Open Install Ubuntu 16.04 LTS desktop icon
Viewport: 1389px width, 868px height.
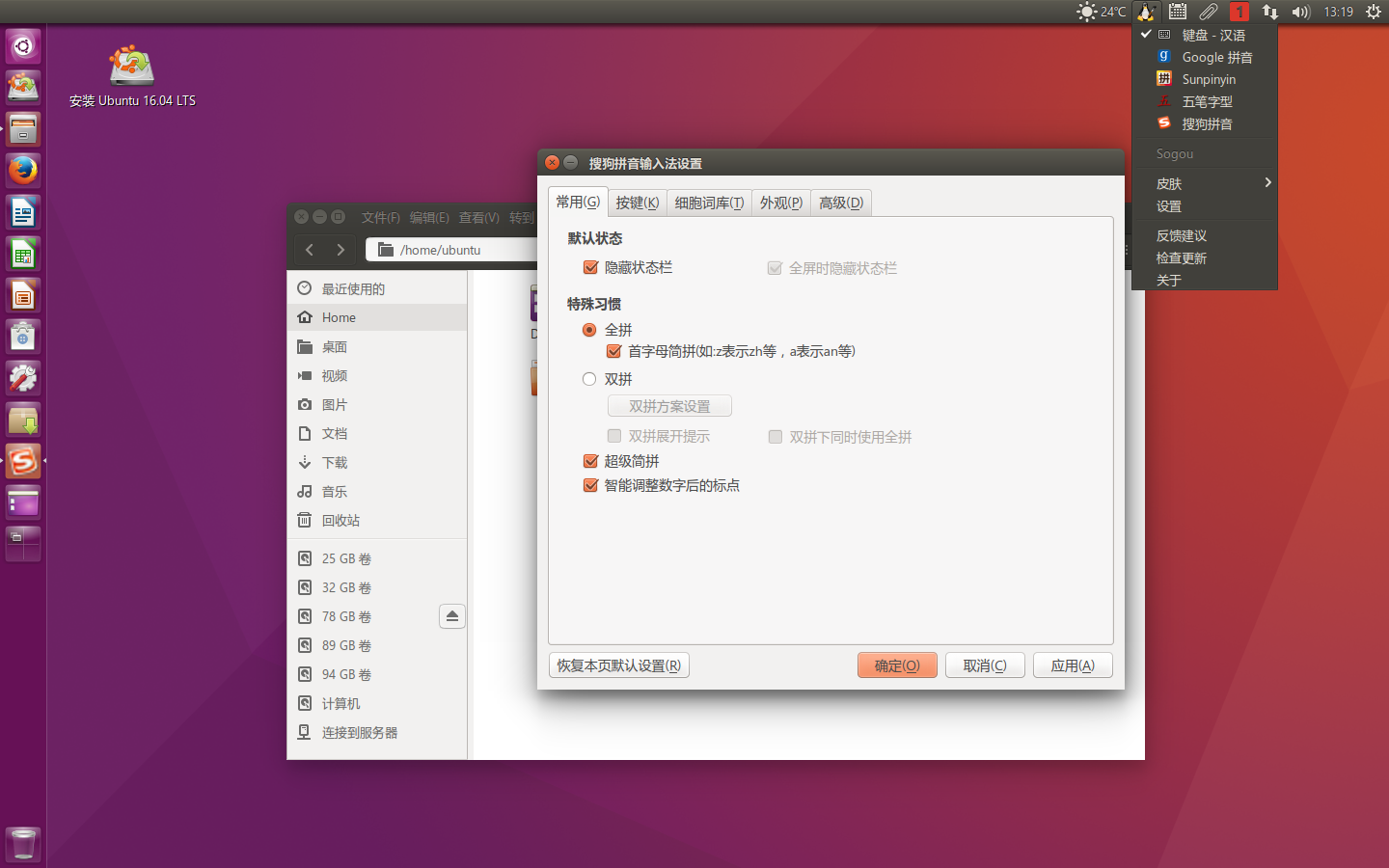click(x=132, y=76)
